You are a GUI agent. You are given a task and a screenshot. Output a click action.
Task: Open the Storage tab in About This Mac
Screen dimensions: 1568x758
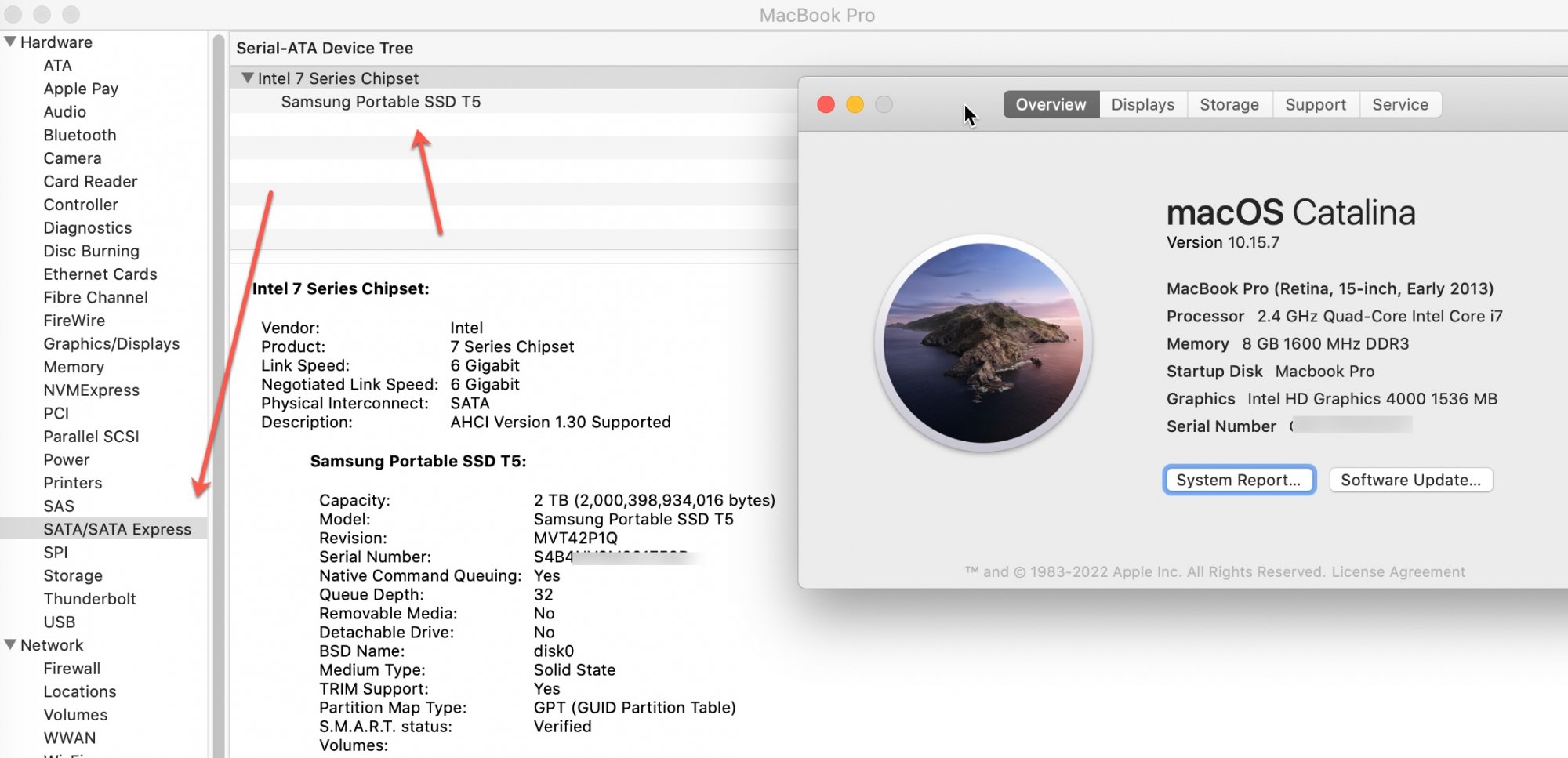(1229, 104)
